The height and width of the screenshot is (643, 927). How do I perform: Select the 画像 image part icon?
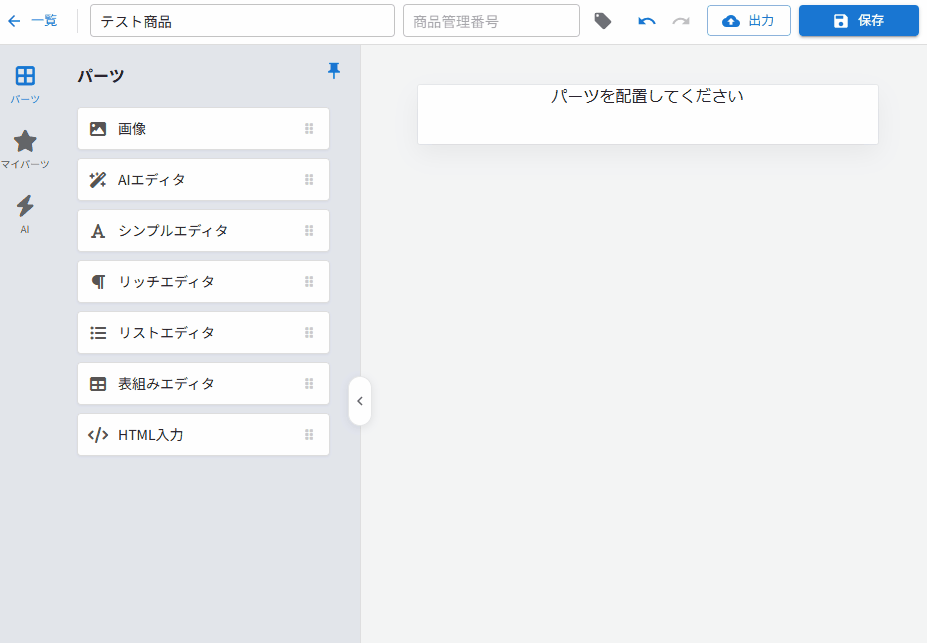click(97, 128)
